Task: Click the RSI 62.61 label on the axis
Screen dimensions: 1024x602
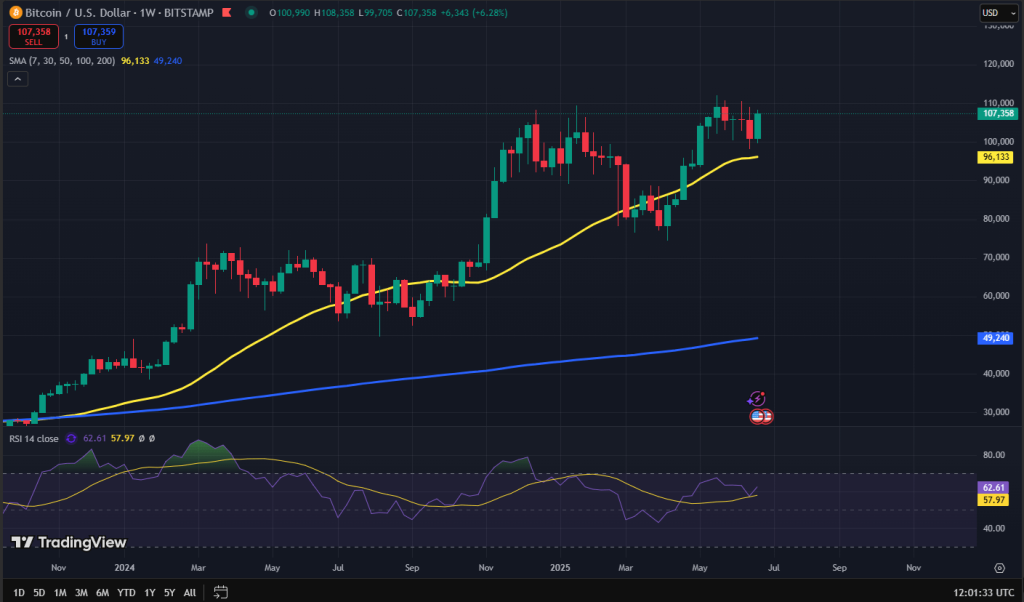Action: 993,488
